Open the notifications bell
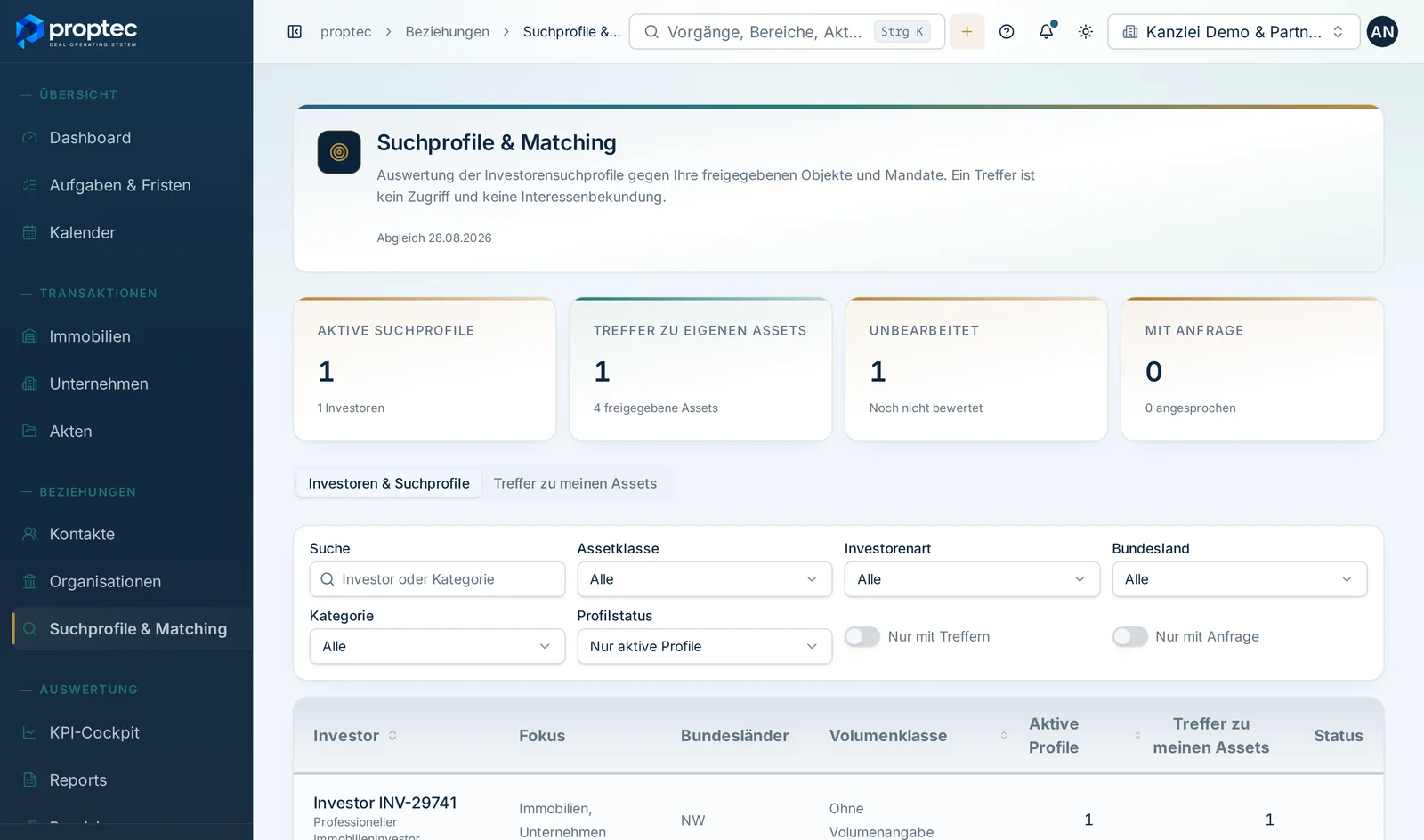1424x840 pixels. (1047, 32)
